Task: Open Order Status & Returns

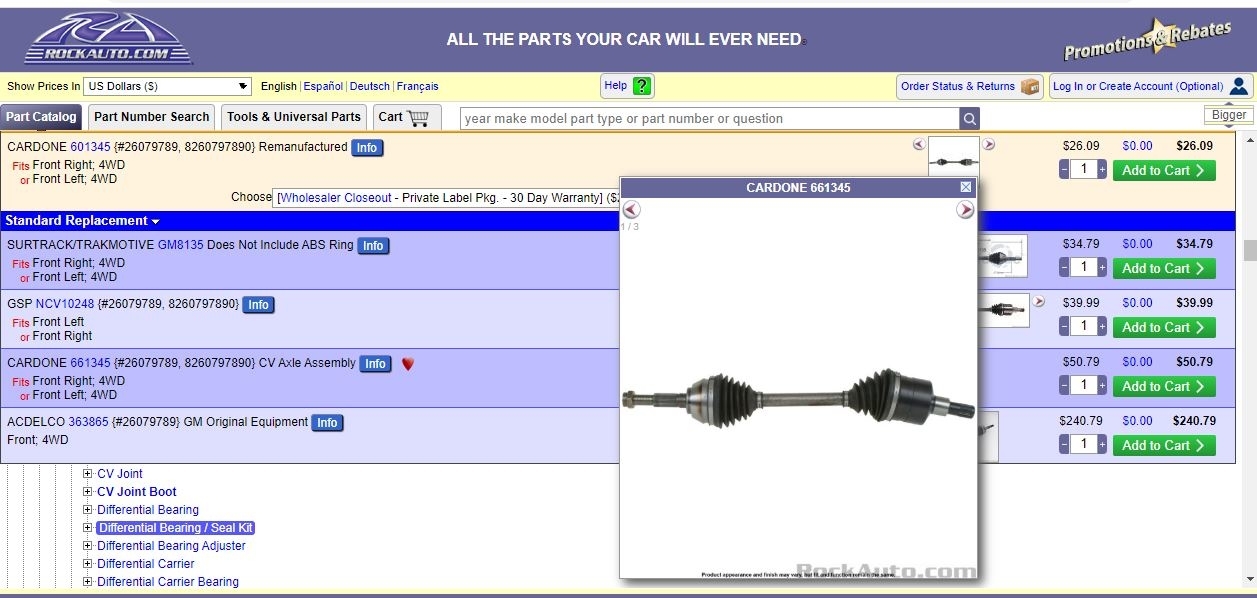Action: pyautogui.click(x=969, y=86)
